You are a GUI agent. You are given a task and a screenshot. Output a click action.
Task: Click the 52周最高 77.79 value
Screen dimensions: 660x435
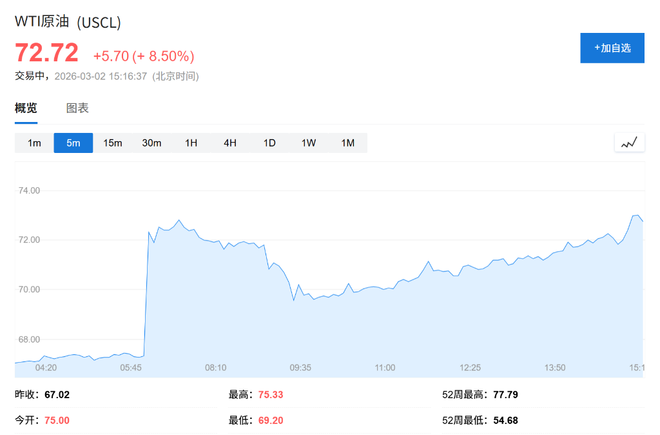(x=506, y=394)
